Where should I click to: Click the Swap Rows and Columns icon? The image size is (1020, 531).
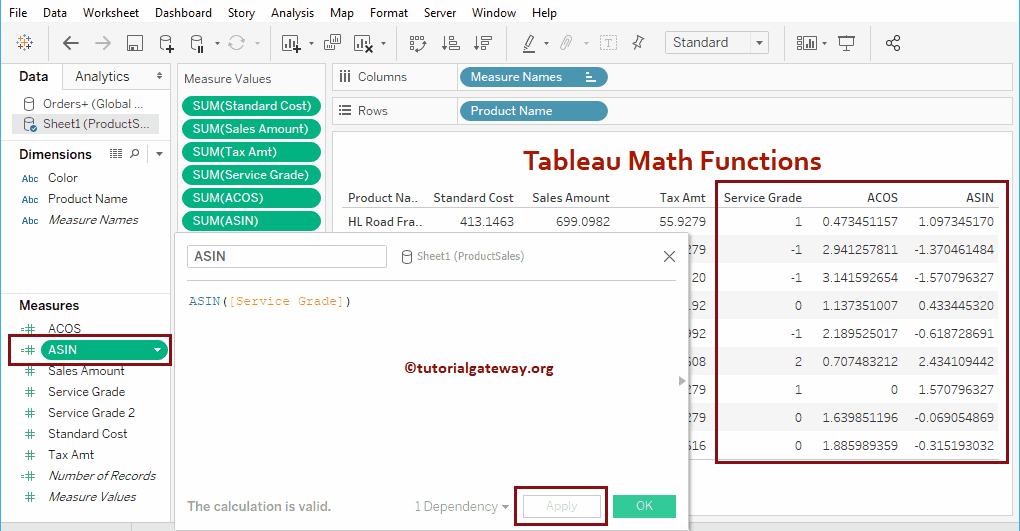418,44
